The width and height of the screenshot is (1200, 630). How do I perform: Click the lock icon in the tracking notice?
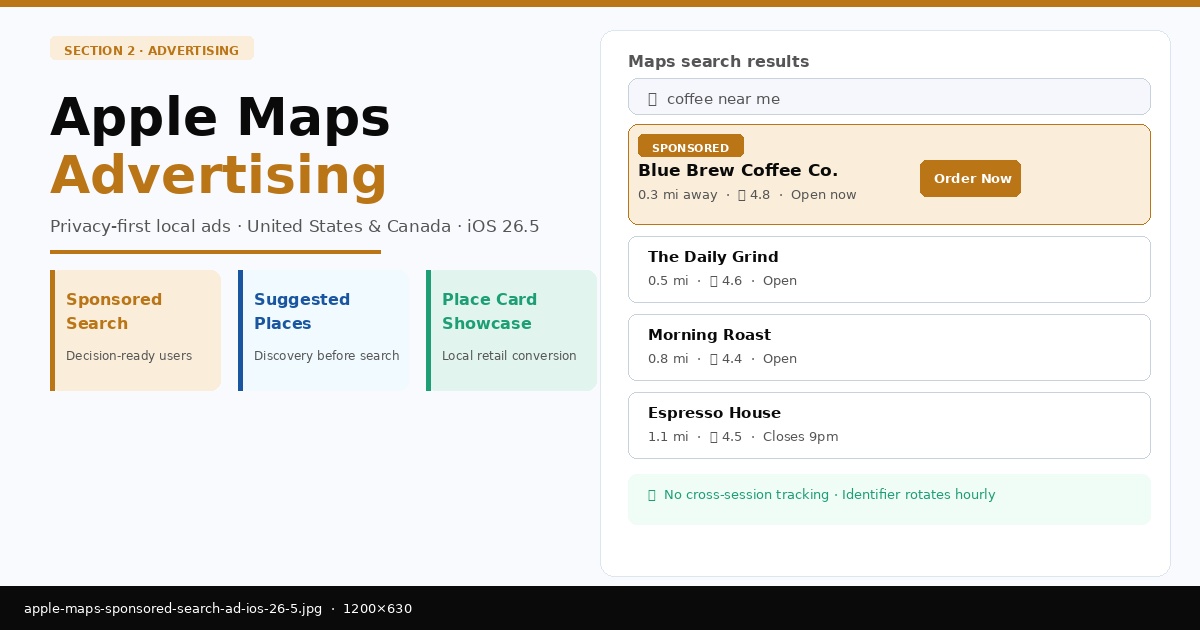652,495
